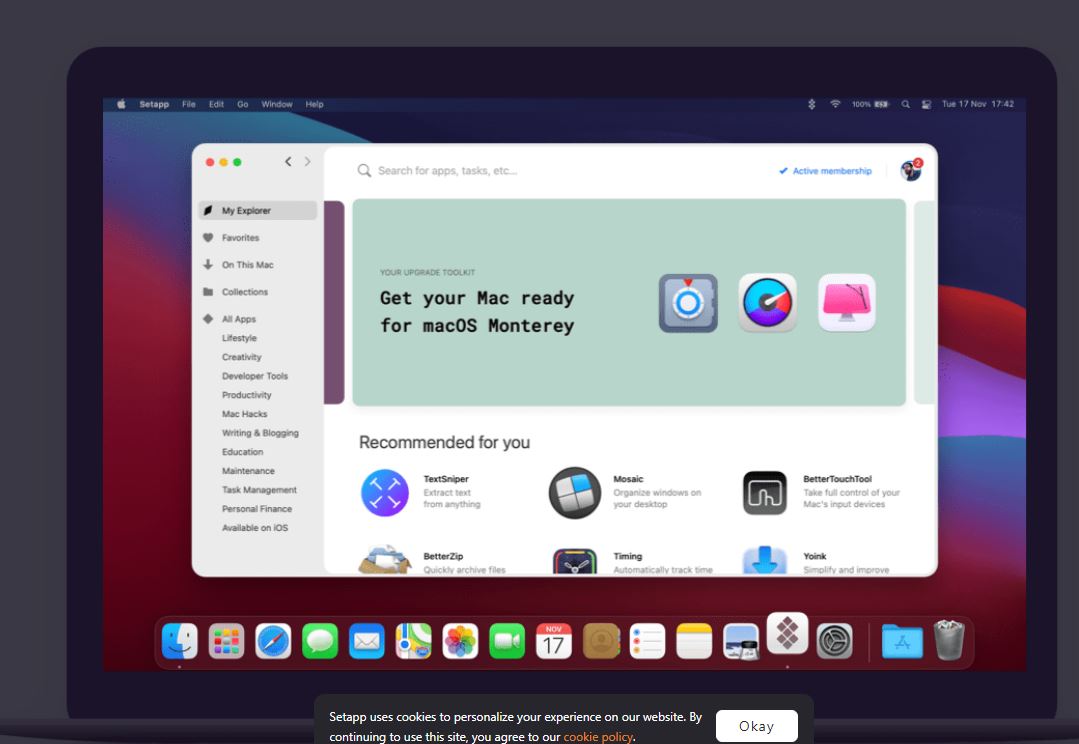Open Spotlight search from the menu bar

coord(906,105)
